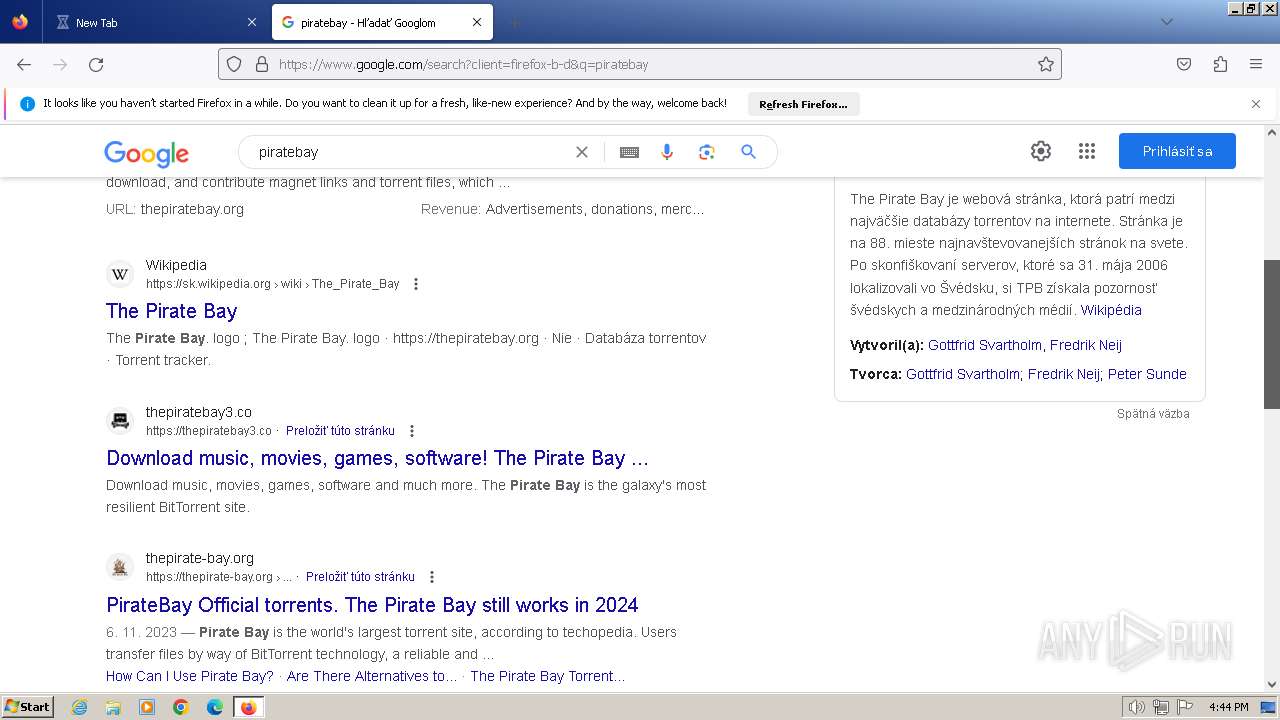This screenshot has width=1280, height=720.
Task: Open options dots for the thepirate-bay.org result
Action: [x=432, y=577]
